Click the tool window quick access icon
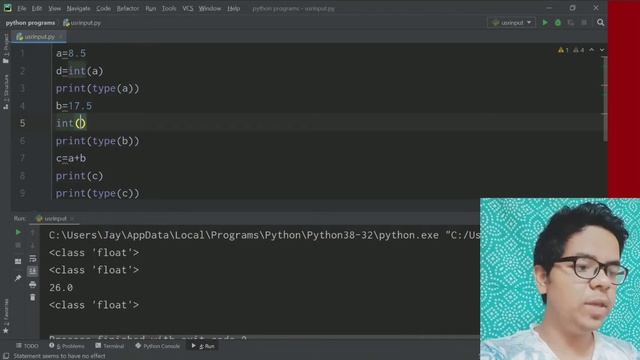 pyautogui.click(x=6, y=356)
